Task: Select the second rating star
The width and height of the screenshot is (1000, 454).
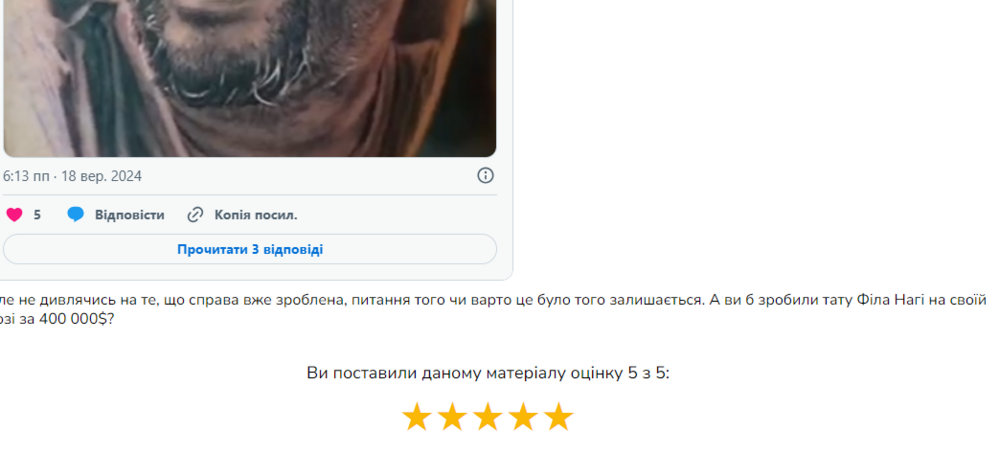Action: (x=452, y=417)
